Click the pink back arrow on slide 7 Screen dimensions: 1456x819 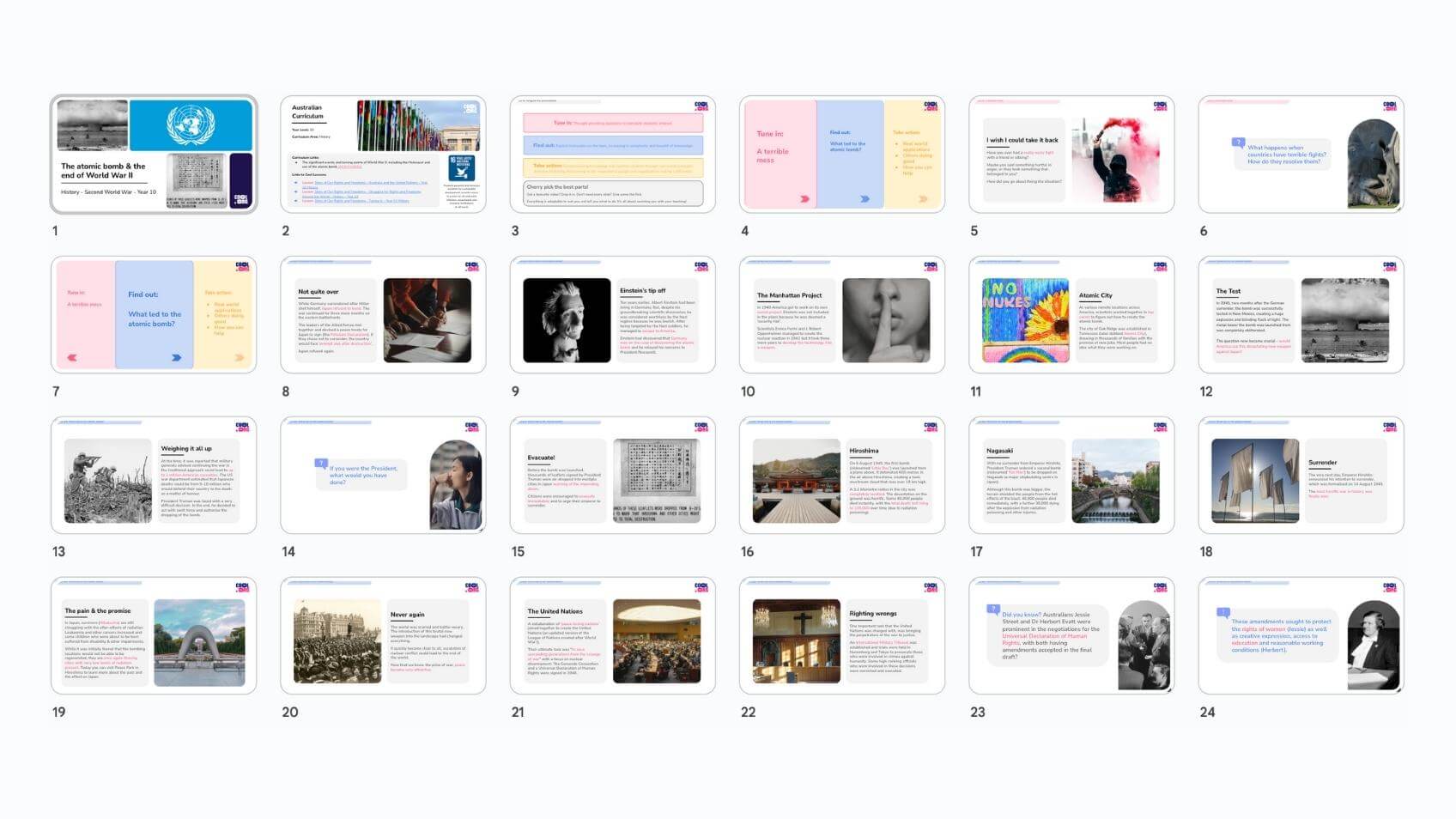72,358
